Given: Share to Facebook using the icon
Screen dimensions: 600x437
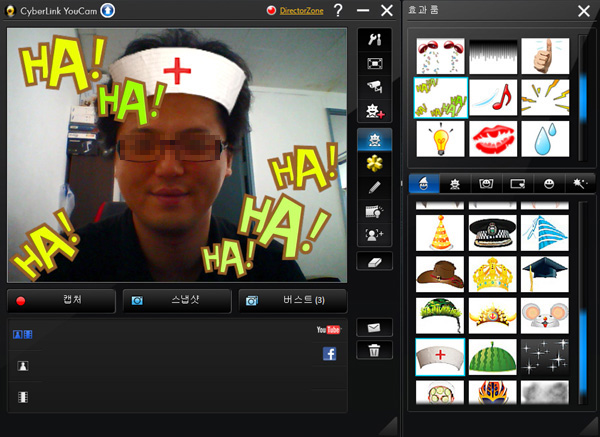Looking at the screenshot, I should [x=329, y=354].
